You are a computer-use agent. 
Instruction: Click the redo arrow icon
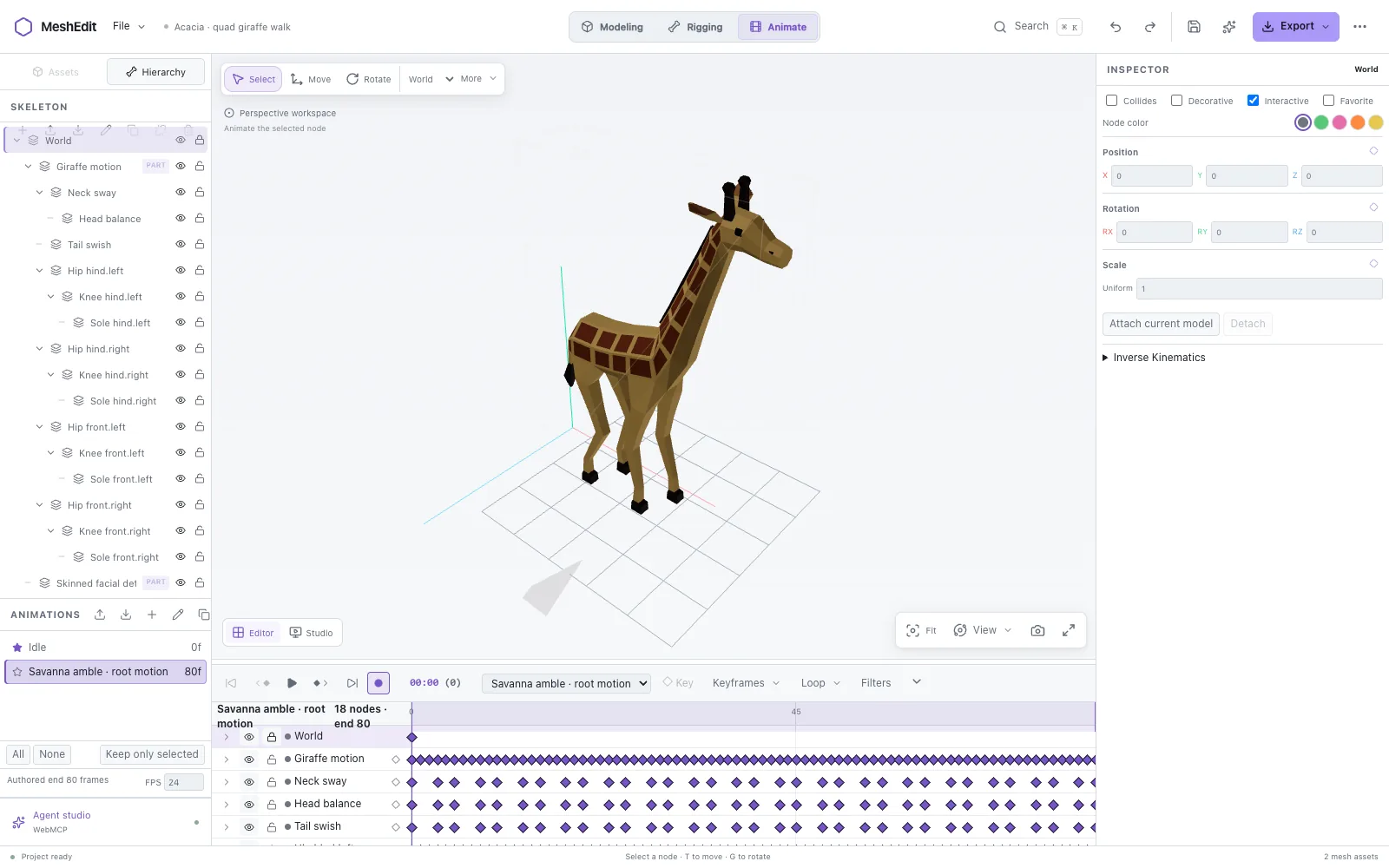click(1150, 27)
